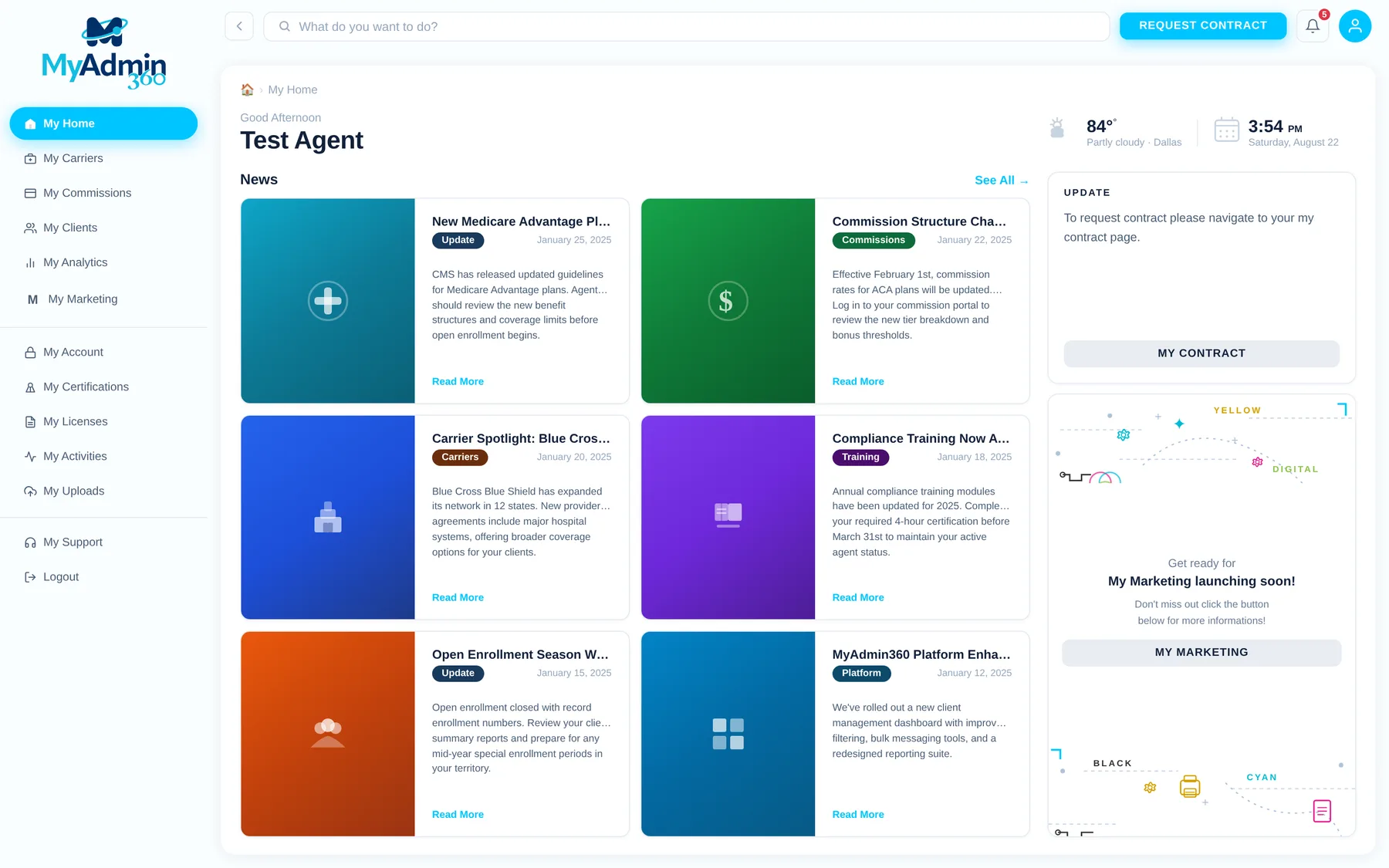Screen dimensions: 1389x868
Task: Click My Analytics bar chart icon
Action: tap(30, 262)
